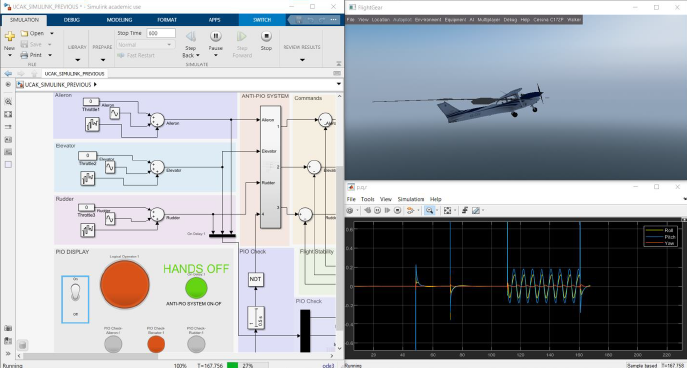Expand the PREPARE section arrow
Viewport: 687px width, 368px height.
pyautogui.click(x=103, y=60)
